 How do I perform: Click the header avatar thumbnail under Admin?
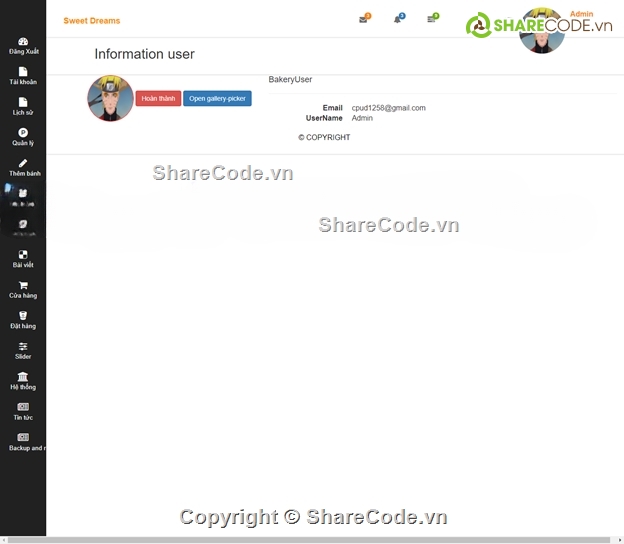[x=542, y=30]
